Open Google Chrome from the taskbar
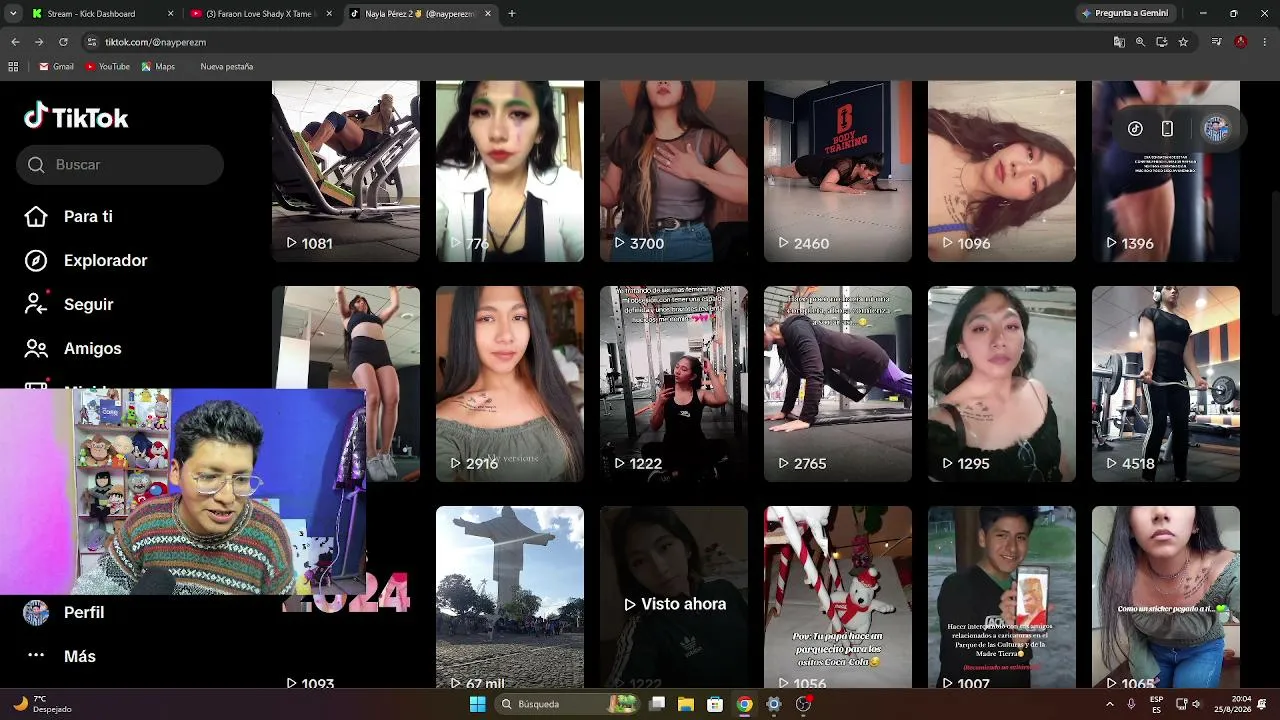 click(744, 704)
